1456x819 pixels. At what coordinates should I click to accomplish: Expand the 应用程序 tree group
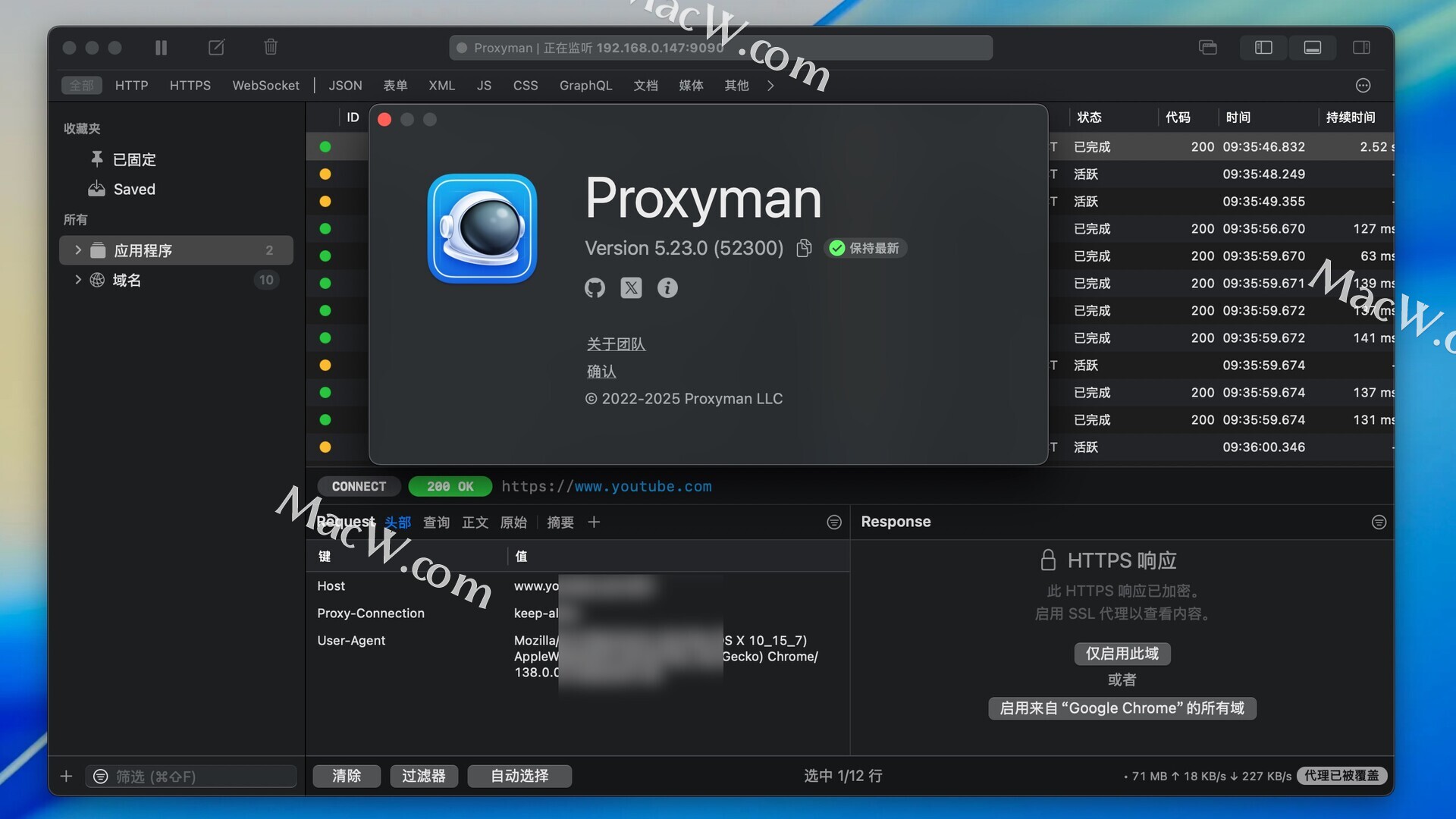(77, 249)
